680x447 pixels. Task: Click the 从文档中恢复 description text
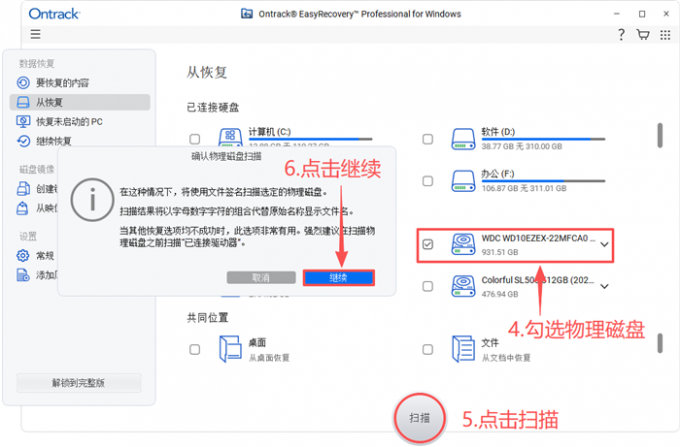pos(506,358)
